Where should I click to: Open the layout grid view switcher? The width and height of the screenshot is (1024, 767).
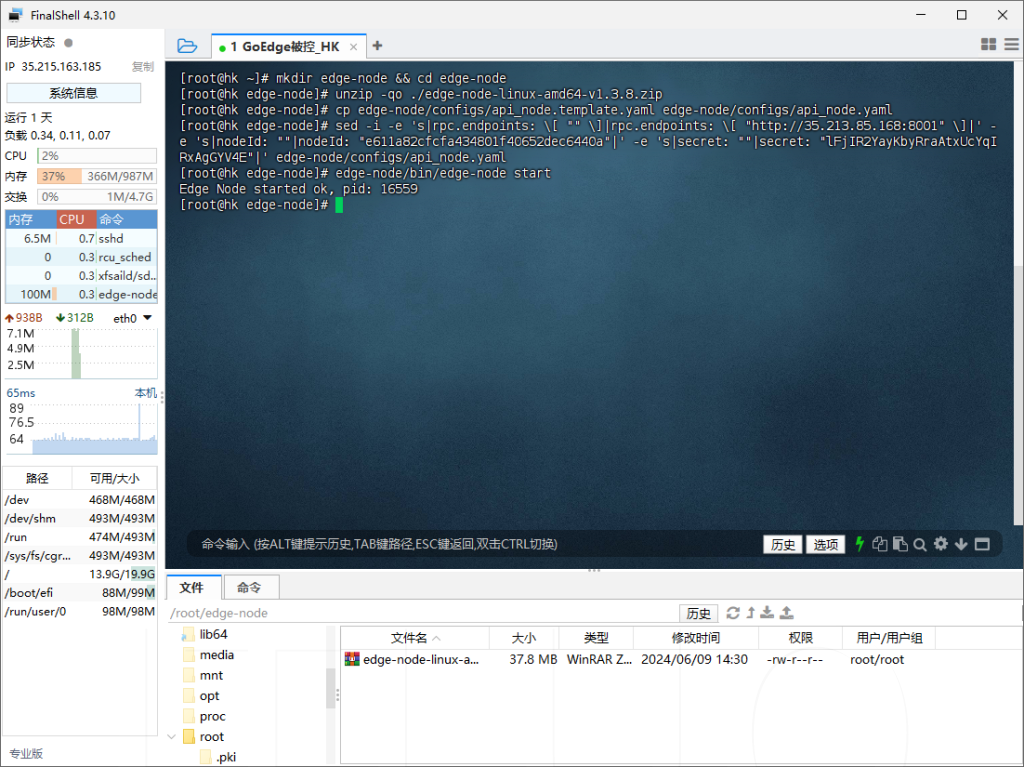pos(989,45)
